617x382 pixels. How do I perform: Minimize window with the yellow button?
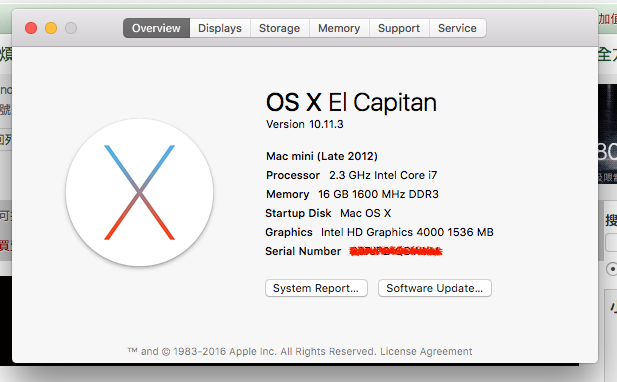51,28
